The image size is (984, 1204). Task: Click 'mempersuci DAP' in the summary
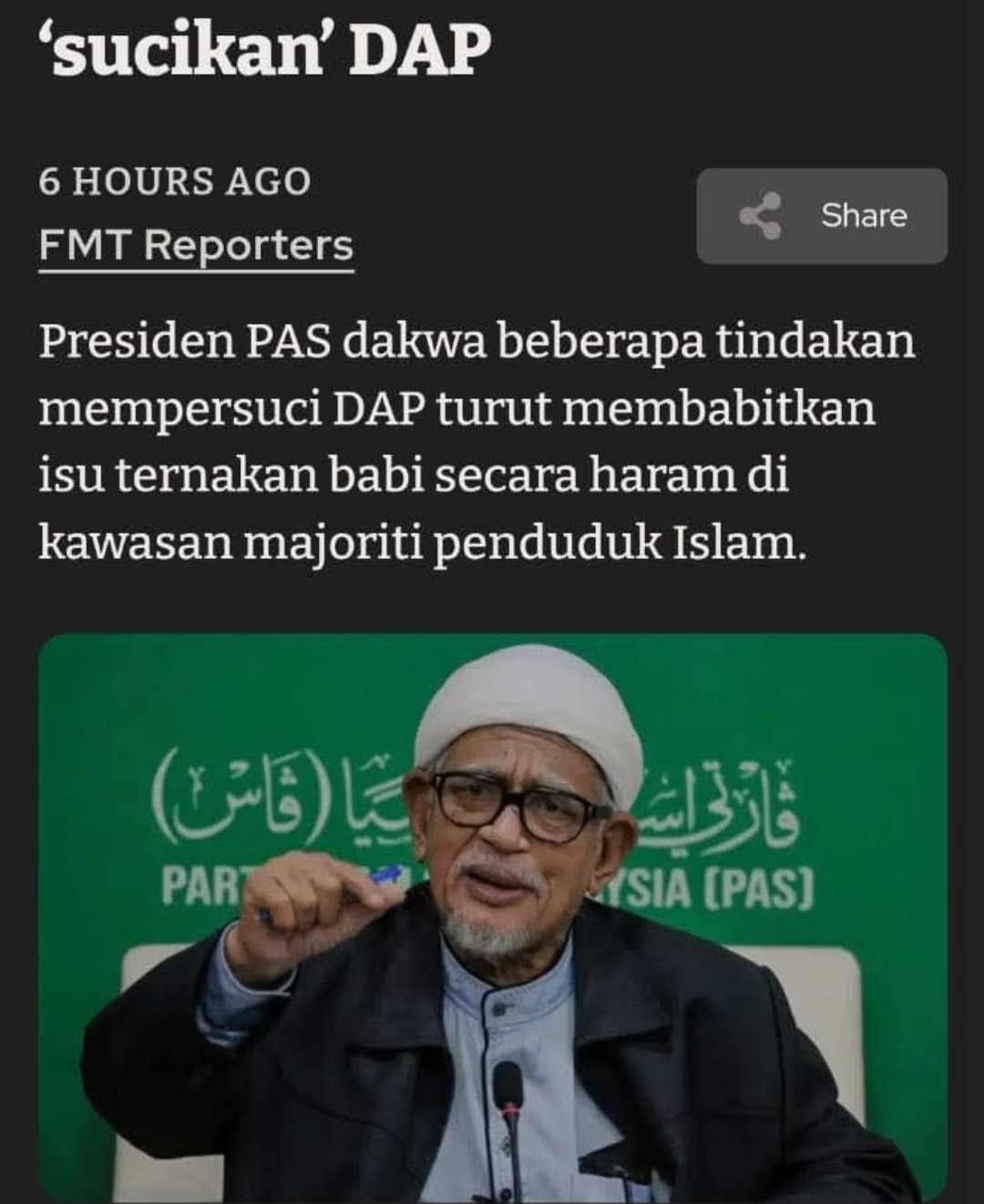pyautogui.click(x=231, y=409)
